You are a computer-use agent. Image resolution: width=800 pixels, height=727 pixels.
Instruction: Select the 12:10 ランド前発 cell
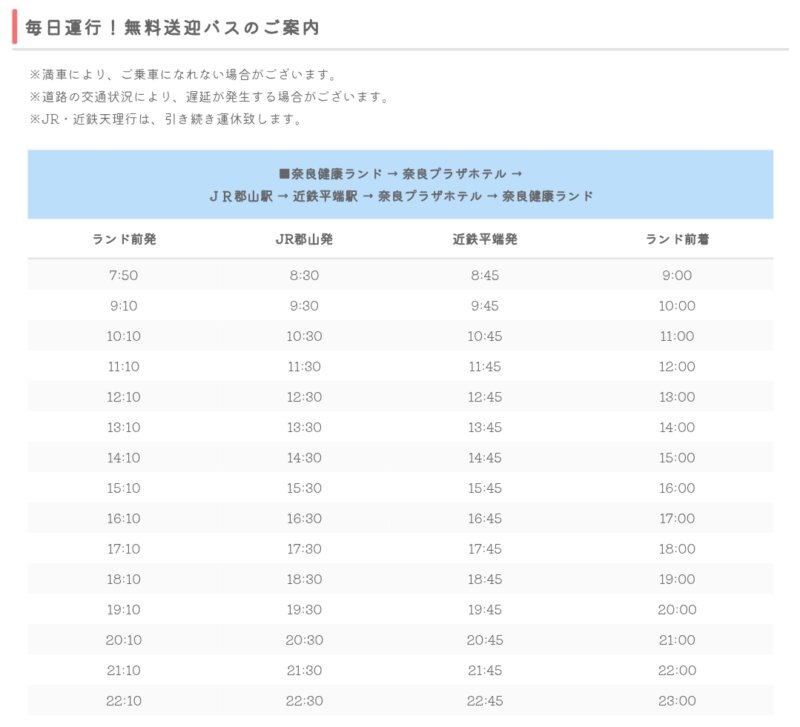(x=122, y=397)
